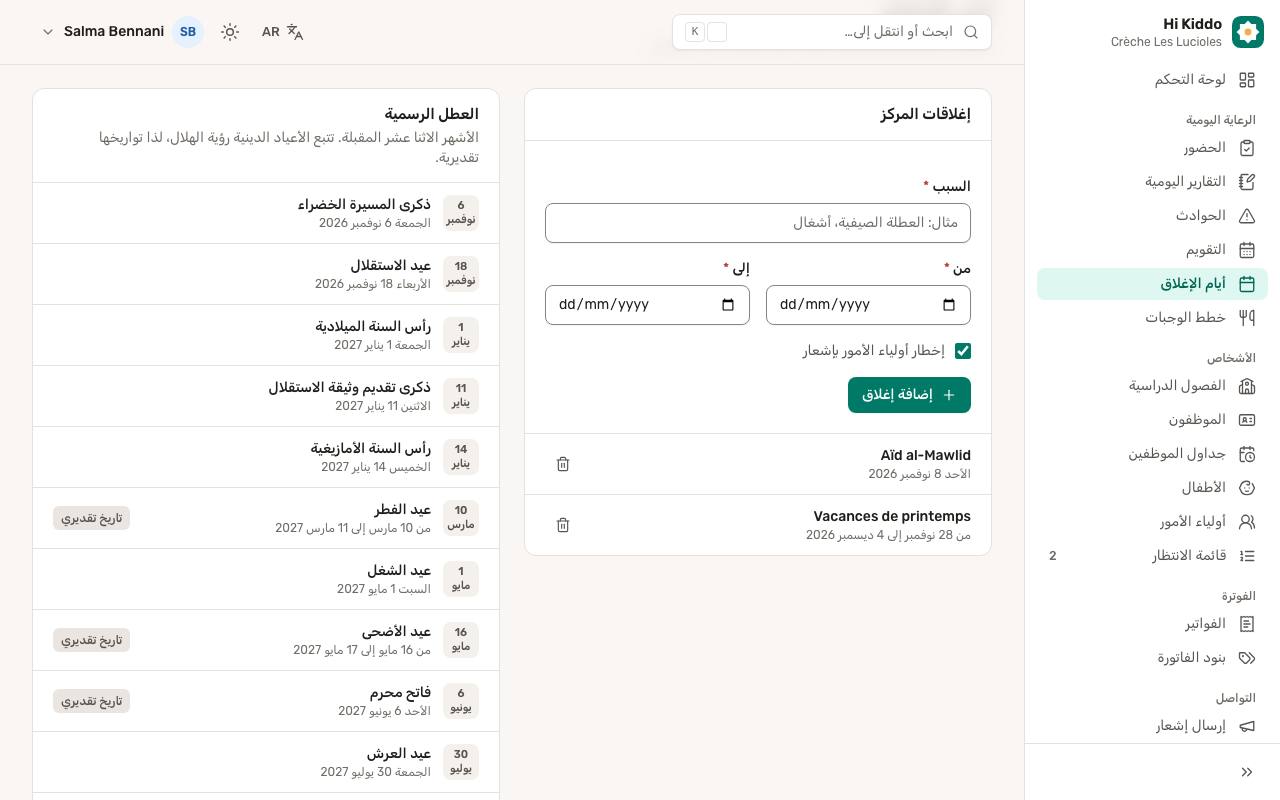Open لوحة التحكم in the sidebar
The width and height of the screenshot is (1280, 800).
[1152, 80]
